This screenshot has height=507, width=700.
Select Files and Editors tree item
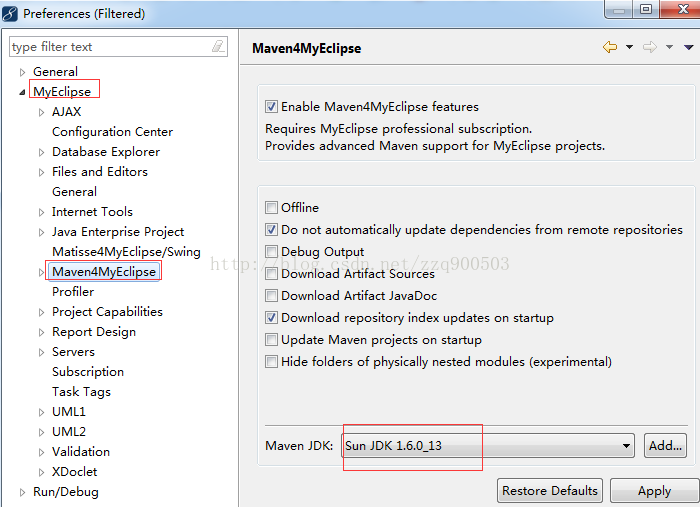click(100, 172)
